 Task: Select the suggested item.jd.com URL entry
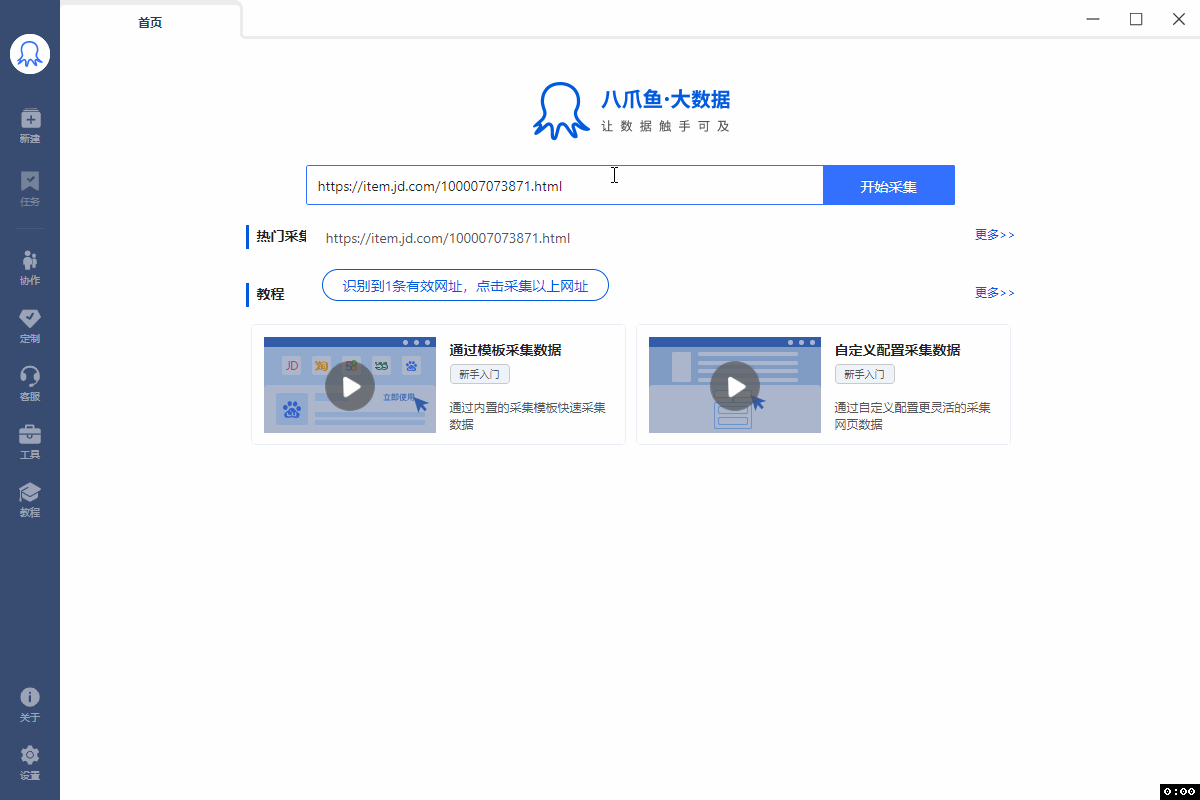click(448, 238)
